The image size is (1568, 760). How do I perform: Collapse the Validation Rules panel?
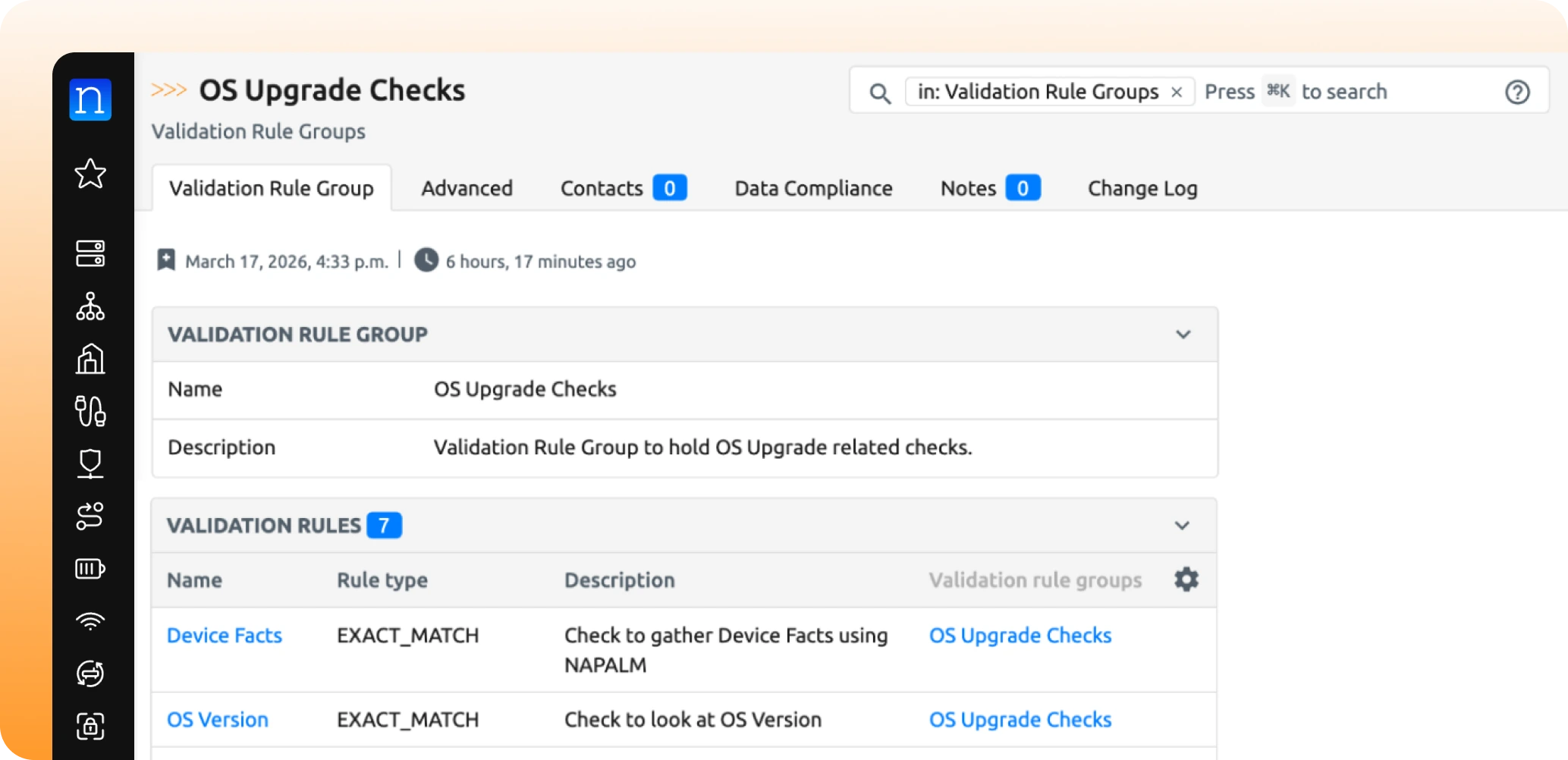[1182, 526]
